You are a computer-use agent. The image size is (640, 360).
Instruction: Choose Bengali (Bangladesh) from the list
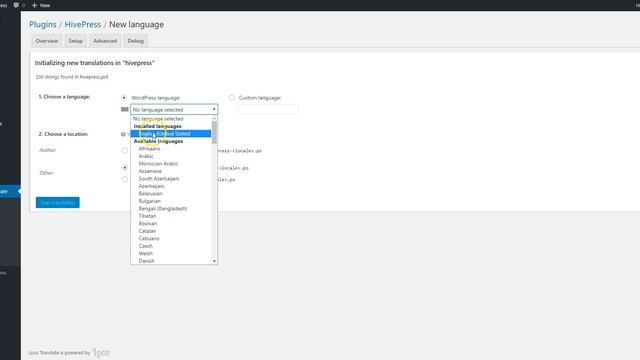click(171, 209)
